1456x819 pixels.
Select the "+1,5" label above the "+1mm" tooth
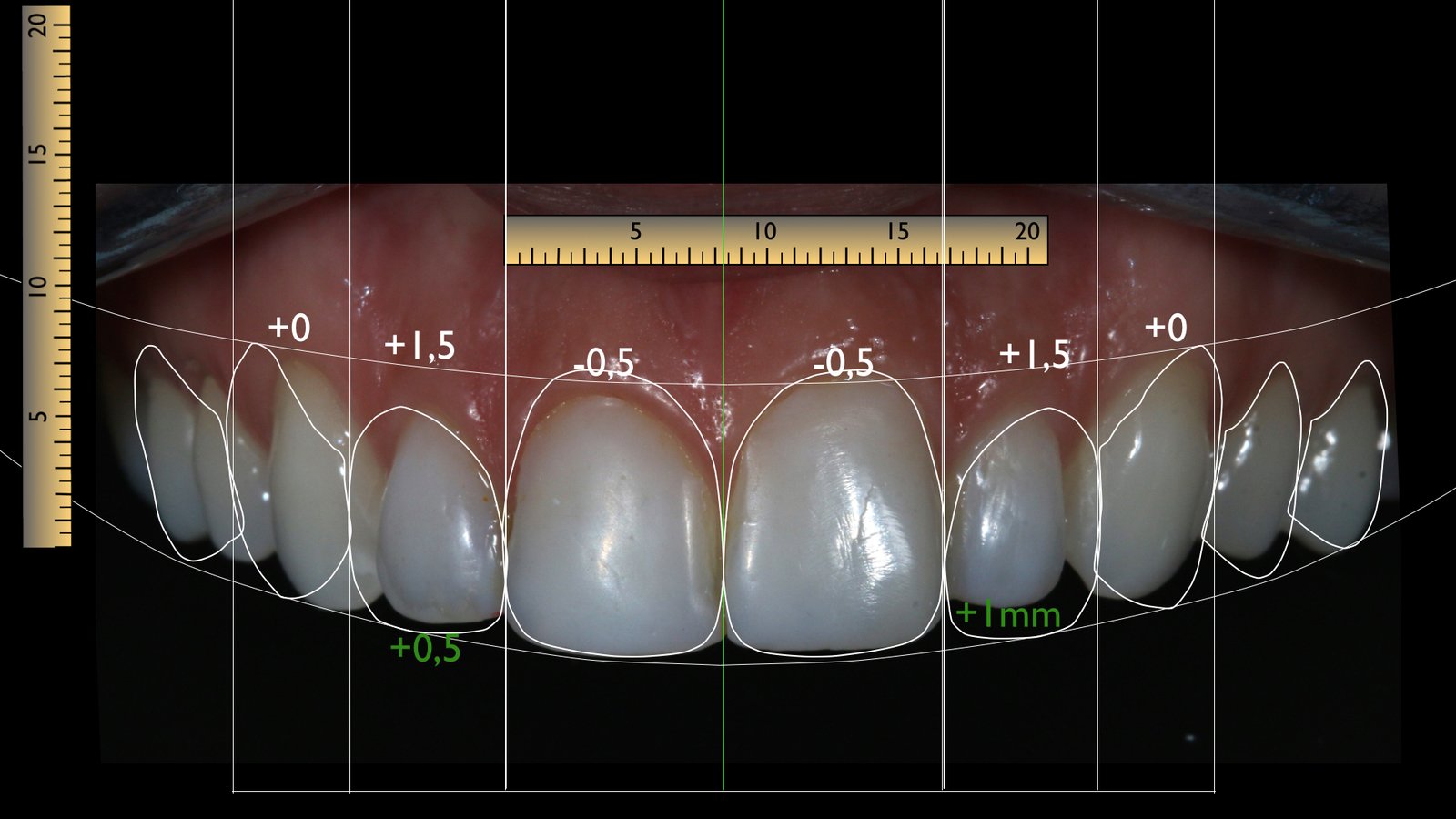[1035, 355]
